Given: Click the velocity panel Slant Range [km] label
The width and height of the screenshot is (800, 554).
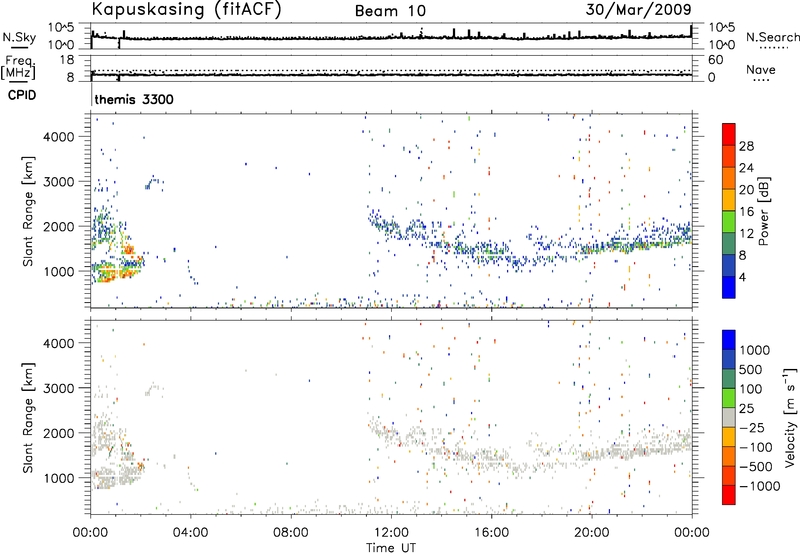Looking at the screenshot, I should coord(28,418).
